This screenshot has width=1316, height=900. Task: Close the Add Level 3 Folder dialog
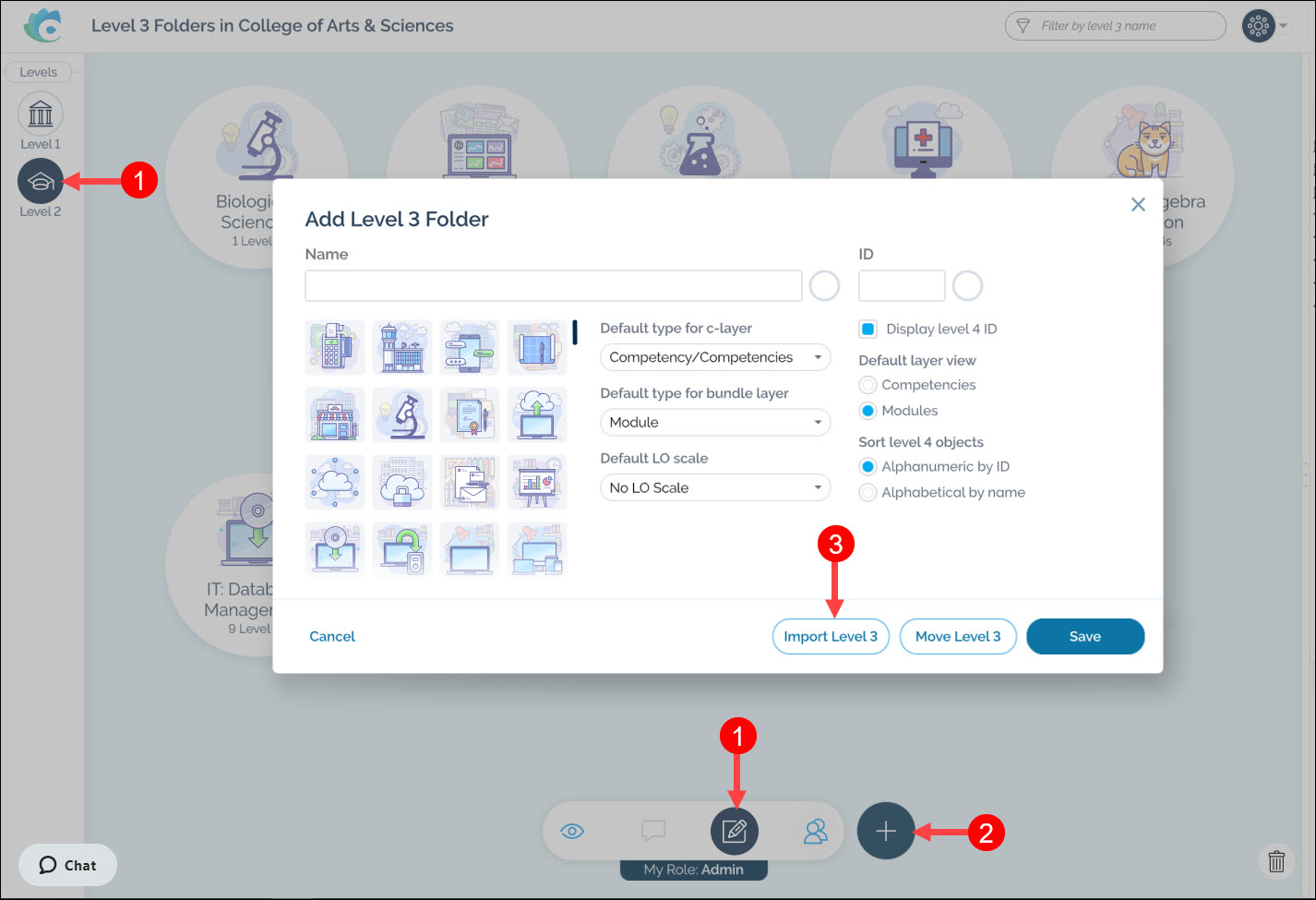[1138, 205]
